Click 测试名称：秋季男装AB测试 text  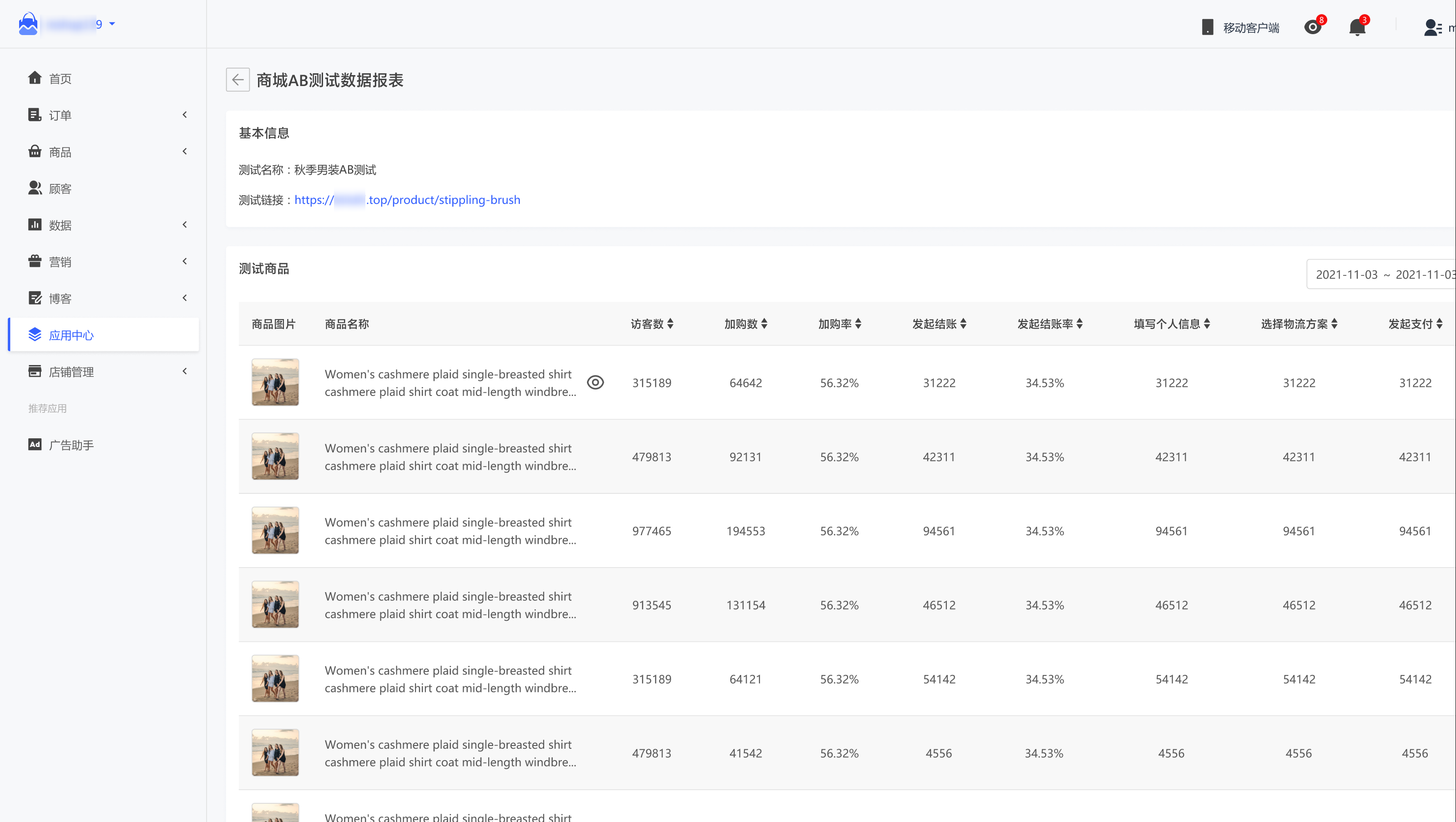point(308,170)
